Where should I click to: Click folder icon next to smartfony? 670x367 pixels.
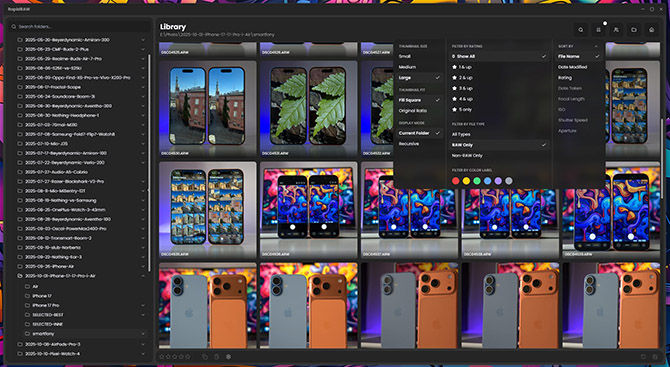click(x=27, y=334)
